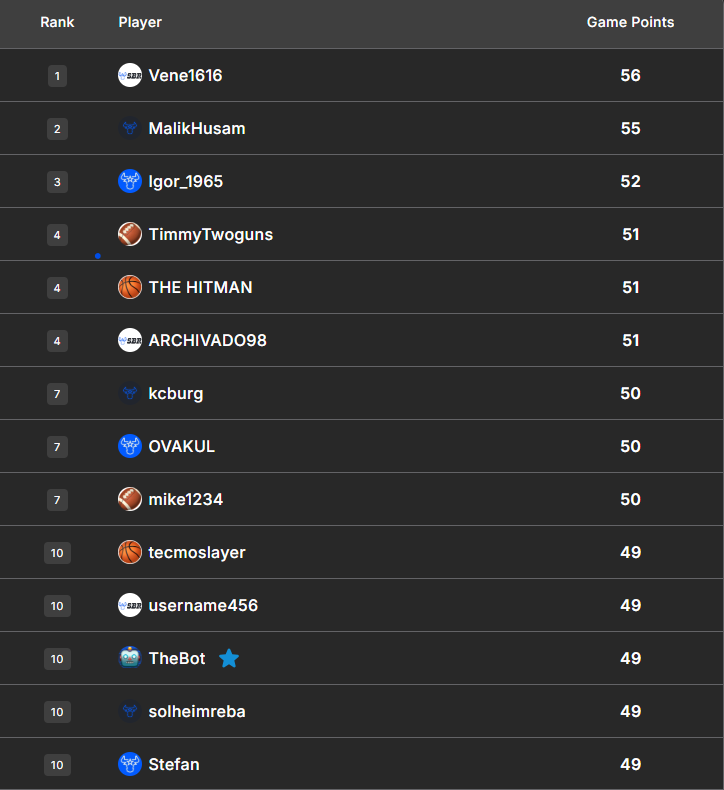Open kcburg's player profile name
This screenshot has height=790, width=724.
[176, 393]
